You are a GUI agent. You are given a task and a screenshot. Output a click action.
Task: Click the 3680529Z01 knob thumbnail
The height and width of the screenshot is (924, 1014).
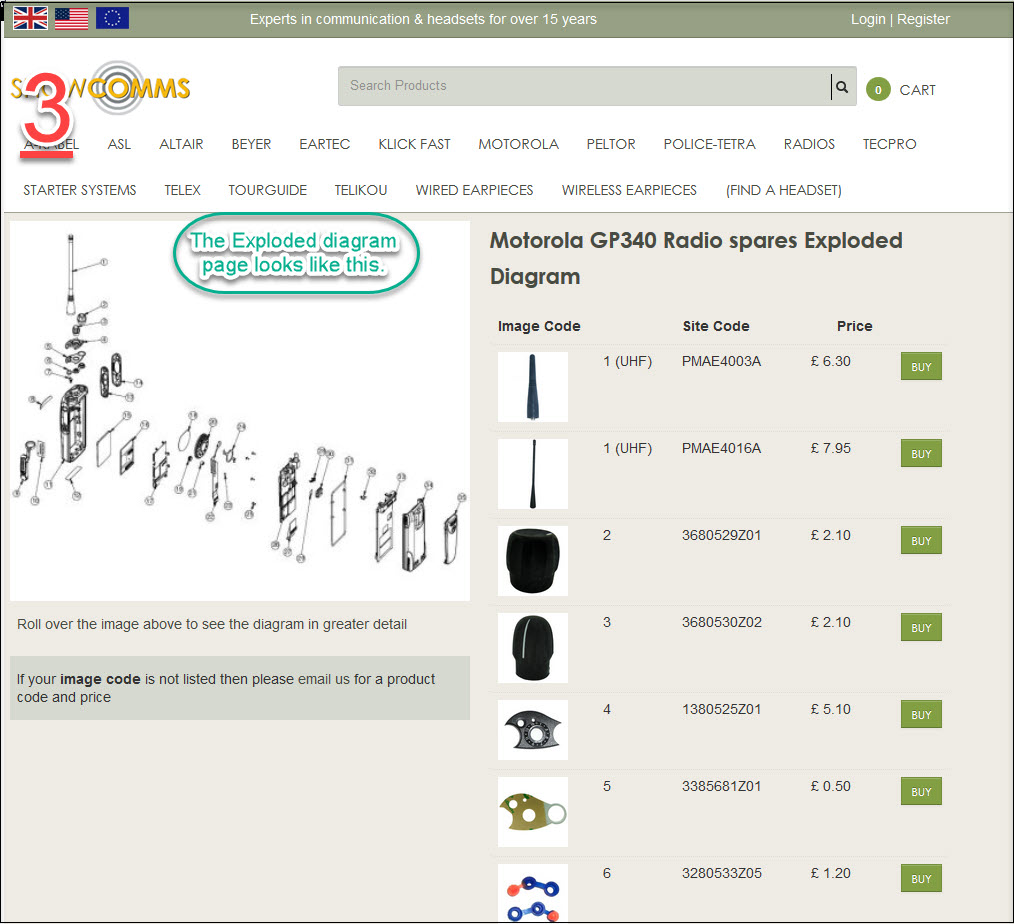pyautogui.click(x=533, y=561)
